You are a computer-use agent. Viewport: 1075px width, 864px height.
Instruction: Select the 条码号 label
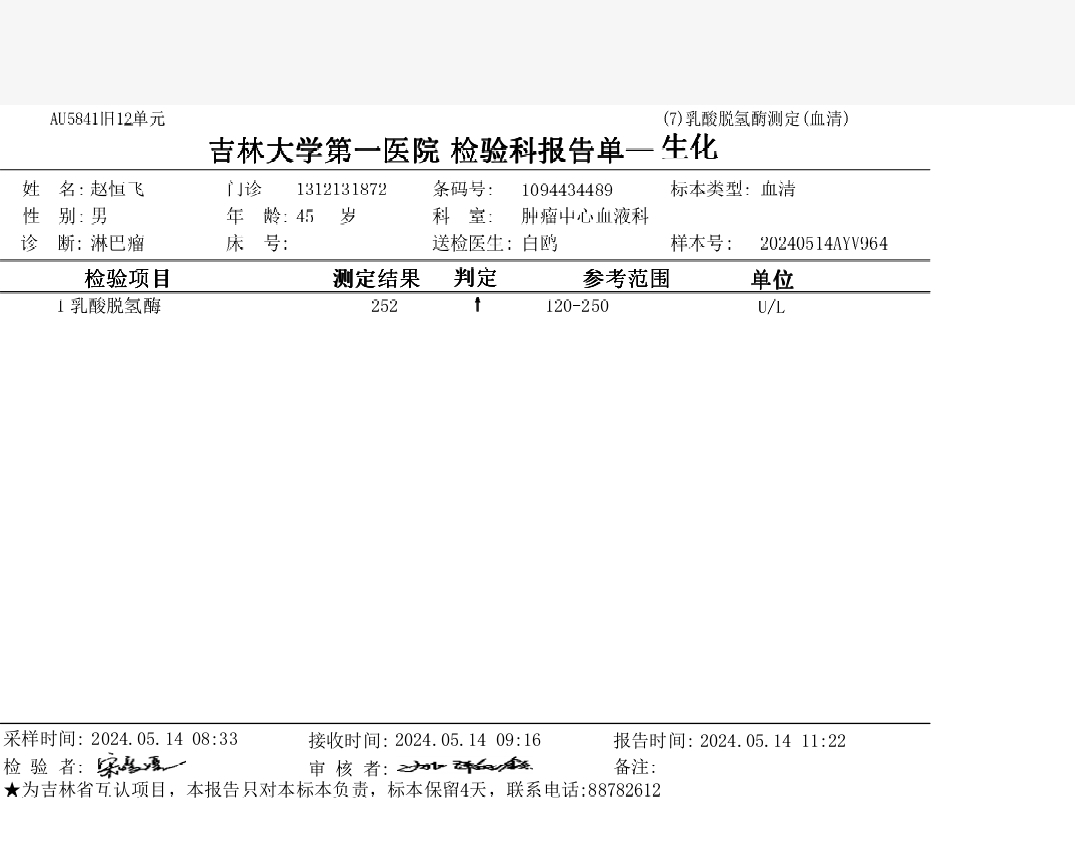(x=463, y=189)
